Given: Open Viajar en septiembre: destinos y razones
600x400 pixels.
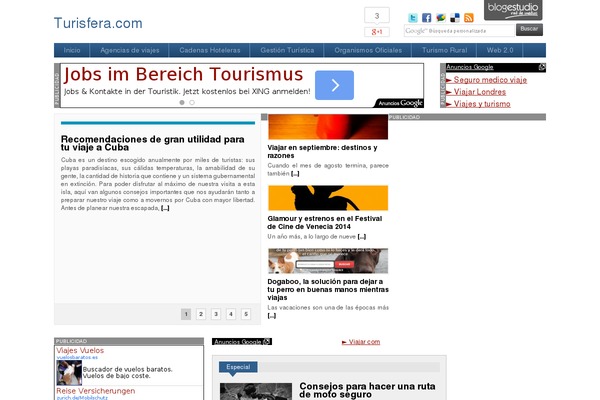Looking at the screenshot, I should pyautogui.click(x=322, y=152).
